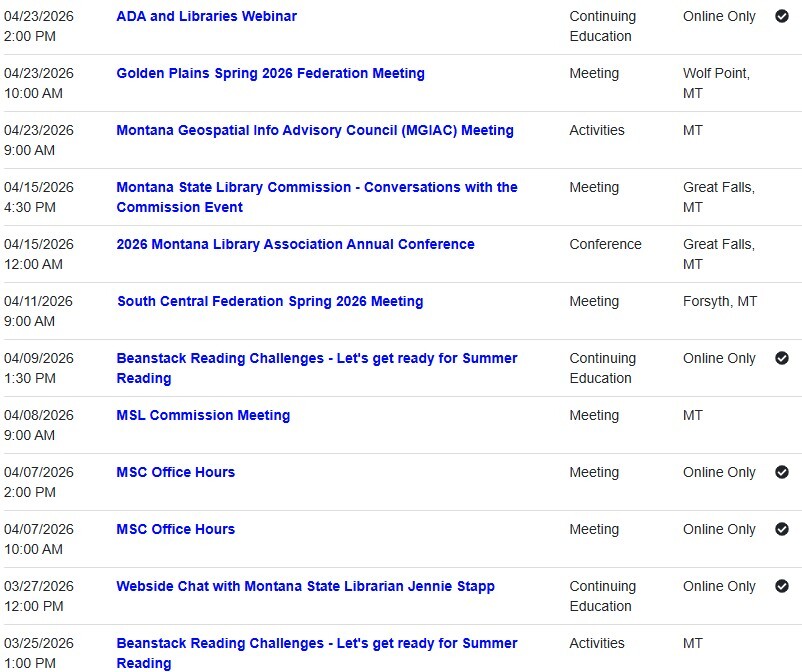The image size is (802, 672).
Task: Open 2026 Montana Library Association Annual Conference
Action: 295,244
